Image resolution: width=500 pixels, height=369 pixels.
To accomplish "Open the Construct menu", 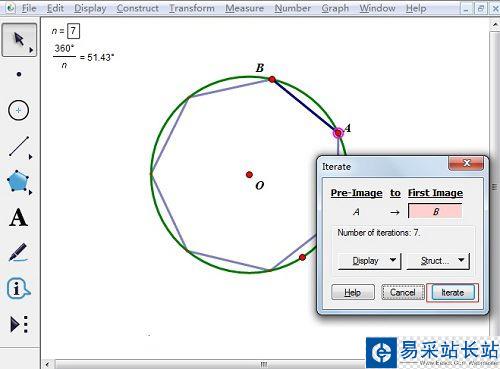I will coord(137,8).
